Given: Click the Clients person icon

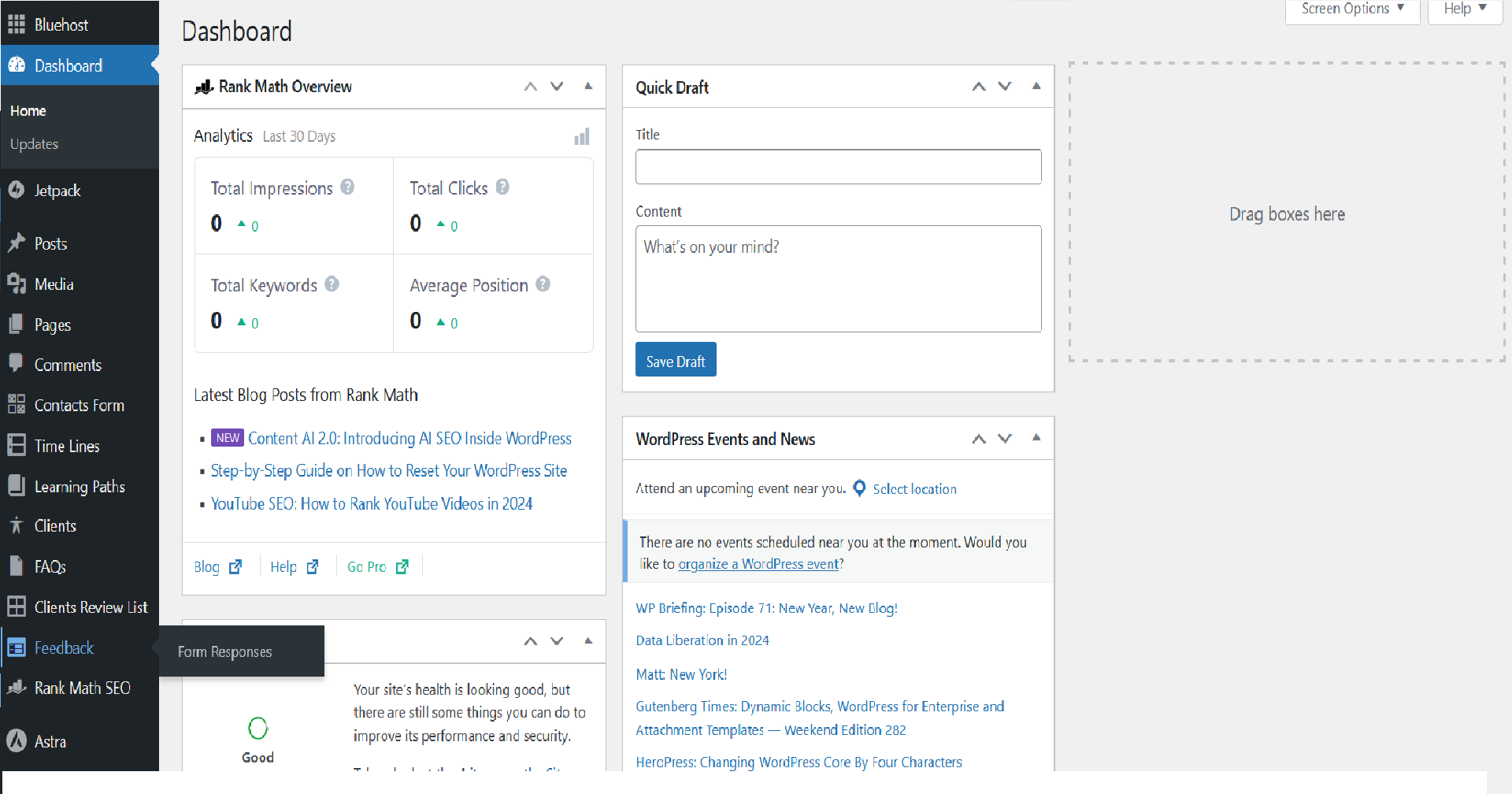Looking at the screenshot, I should 17,525.
